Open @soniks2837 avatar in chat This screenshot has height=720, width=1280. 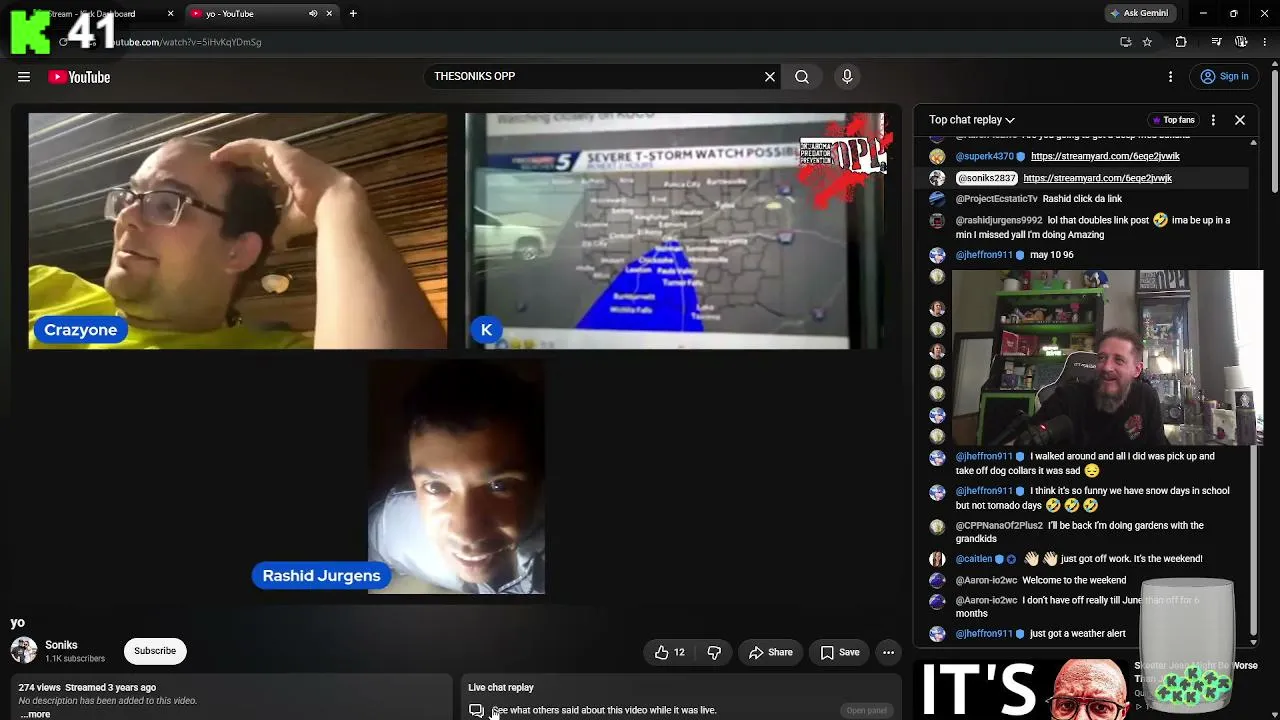[937, 178]
